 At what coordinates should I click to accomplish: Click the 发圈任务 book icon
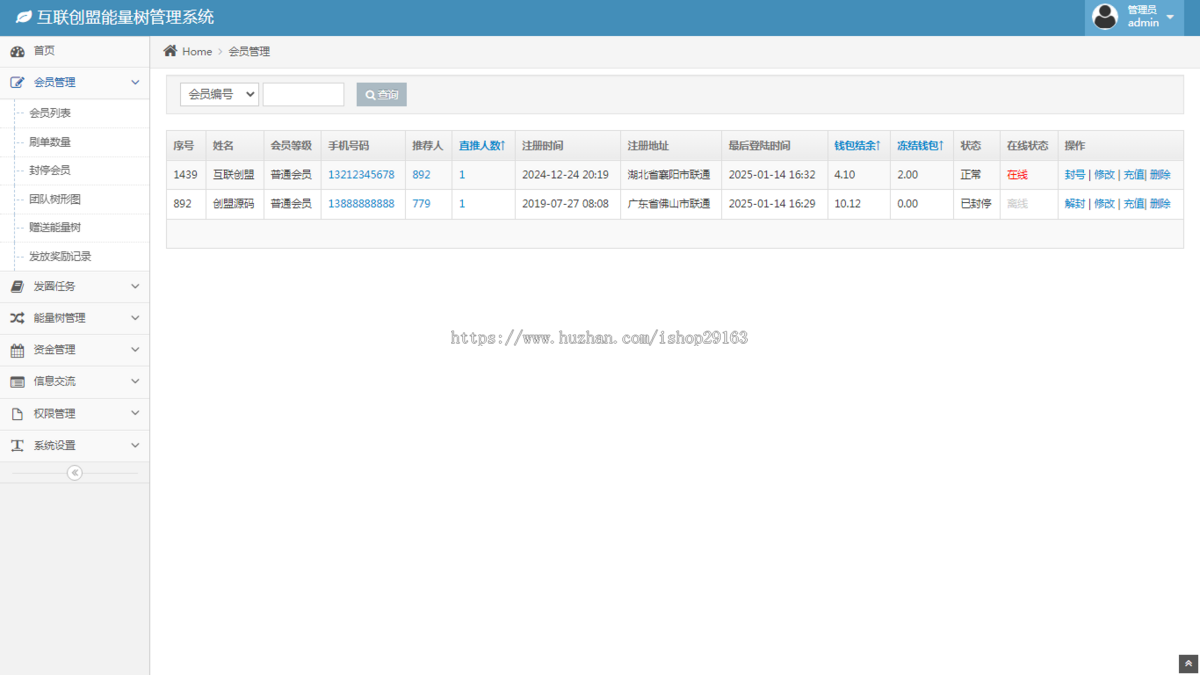click(x=17, y=287)
